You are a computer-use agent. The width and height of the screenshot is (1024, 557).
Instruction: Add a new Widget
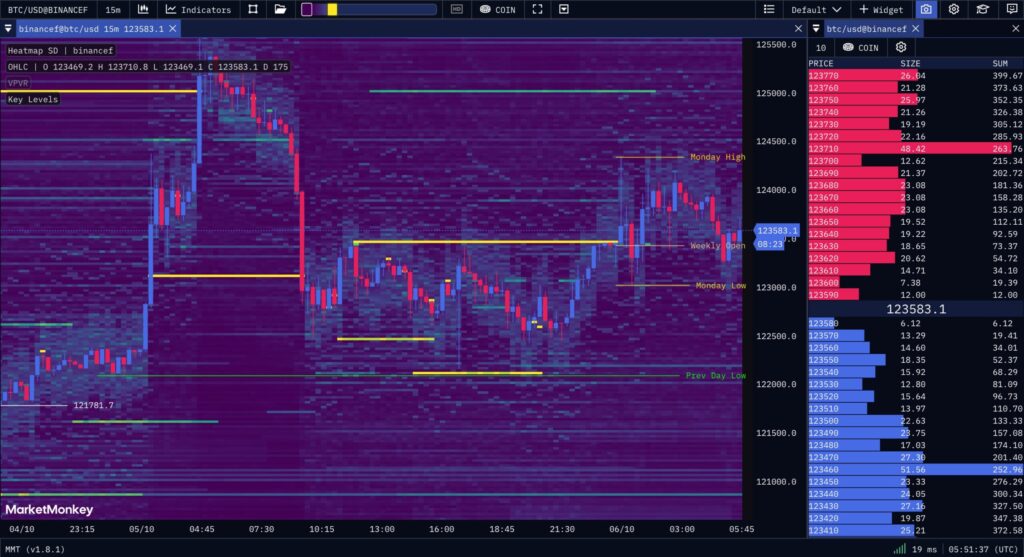[x=881, y=9]
